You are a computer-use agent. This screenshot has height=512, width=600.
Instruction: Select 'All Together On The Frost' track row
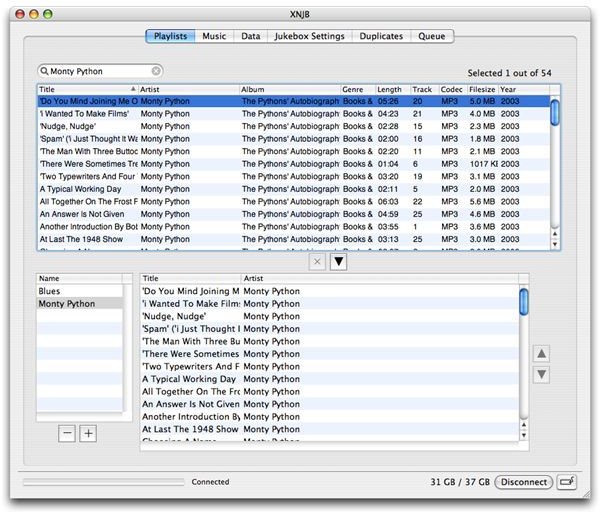pyautogui.click(x=293, y=202)
